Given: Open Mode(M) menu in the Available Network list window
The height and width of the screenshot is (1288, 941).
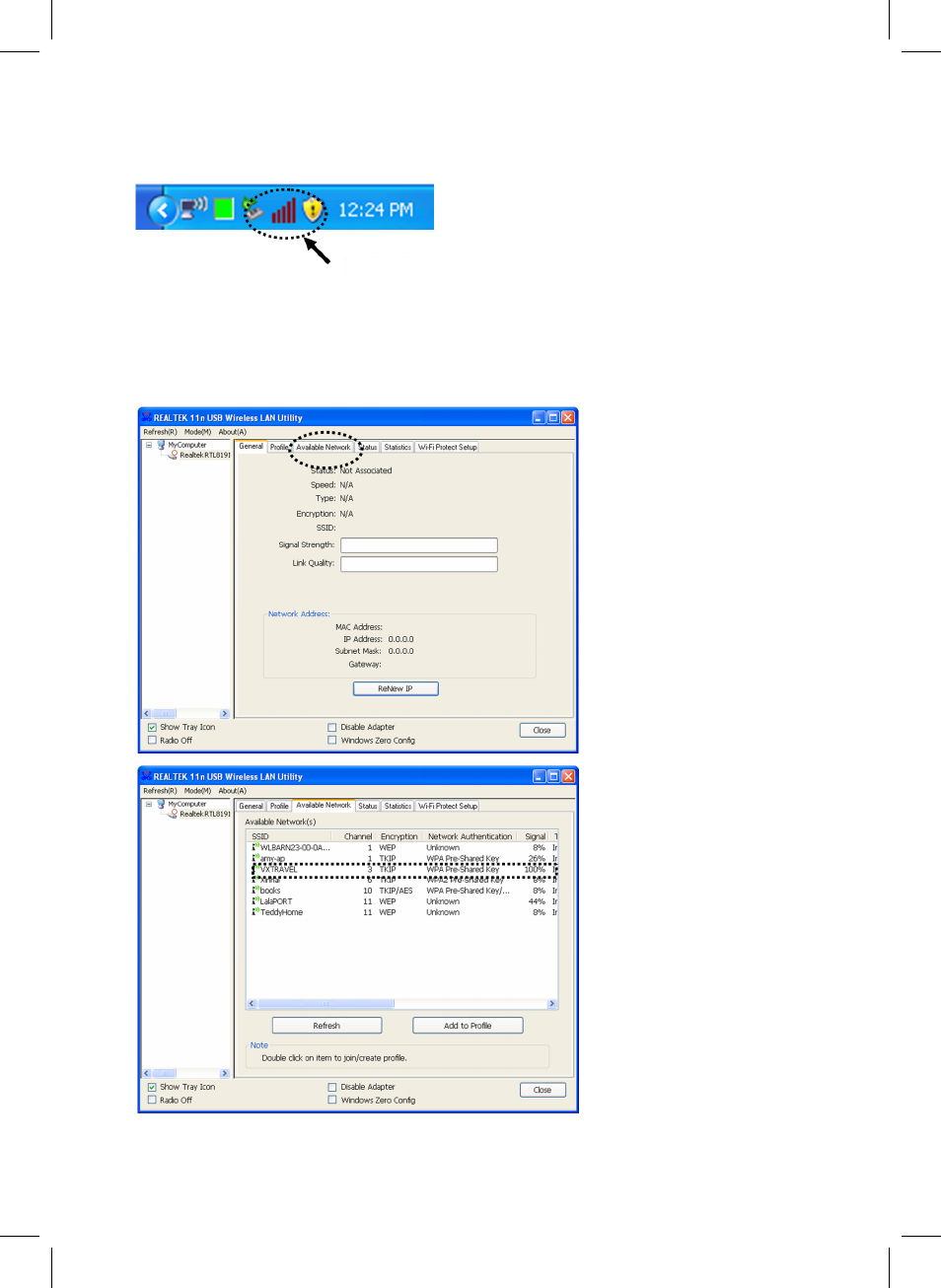Looking at the screenshot, I should click(x=197, y=791).
